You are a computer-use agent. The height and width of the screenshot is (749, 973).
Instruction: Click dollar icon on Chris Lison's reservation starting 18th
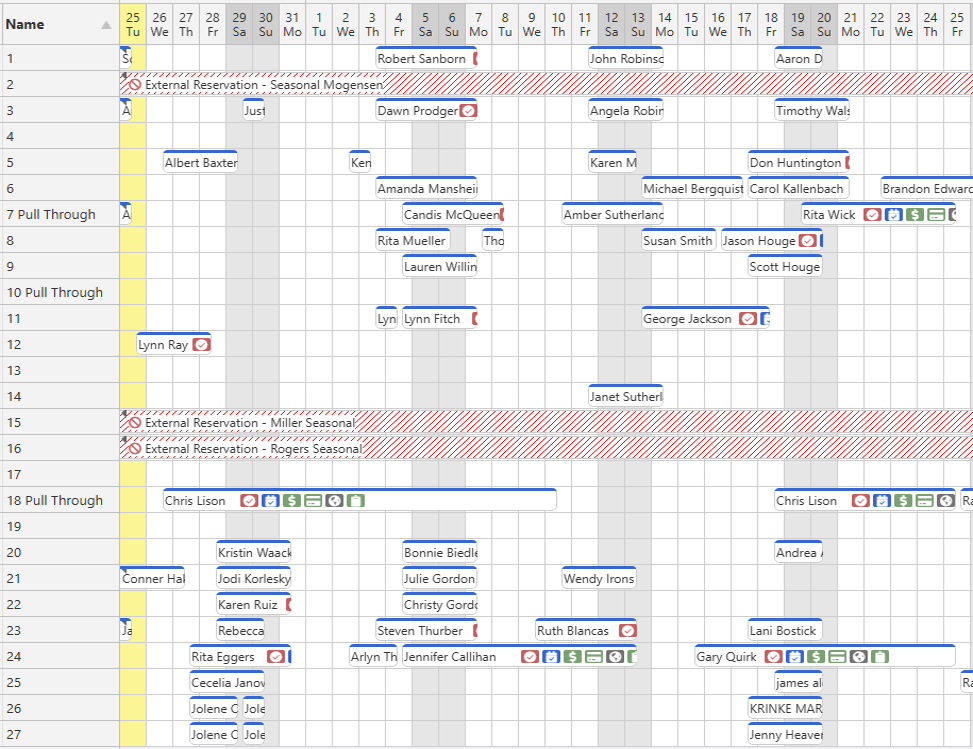coord(903,501)
